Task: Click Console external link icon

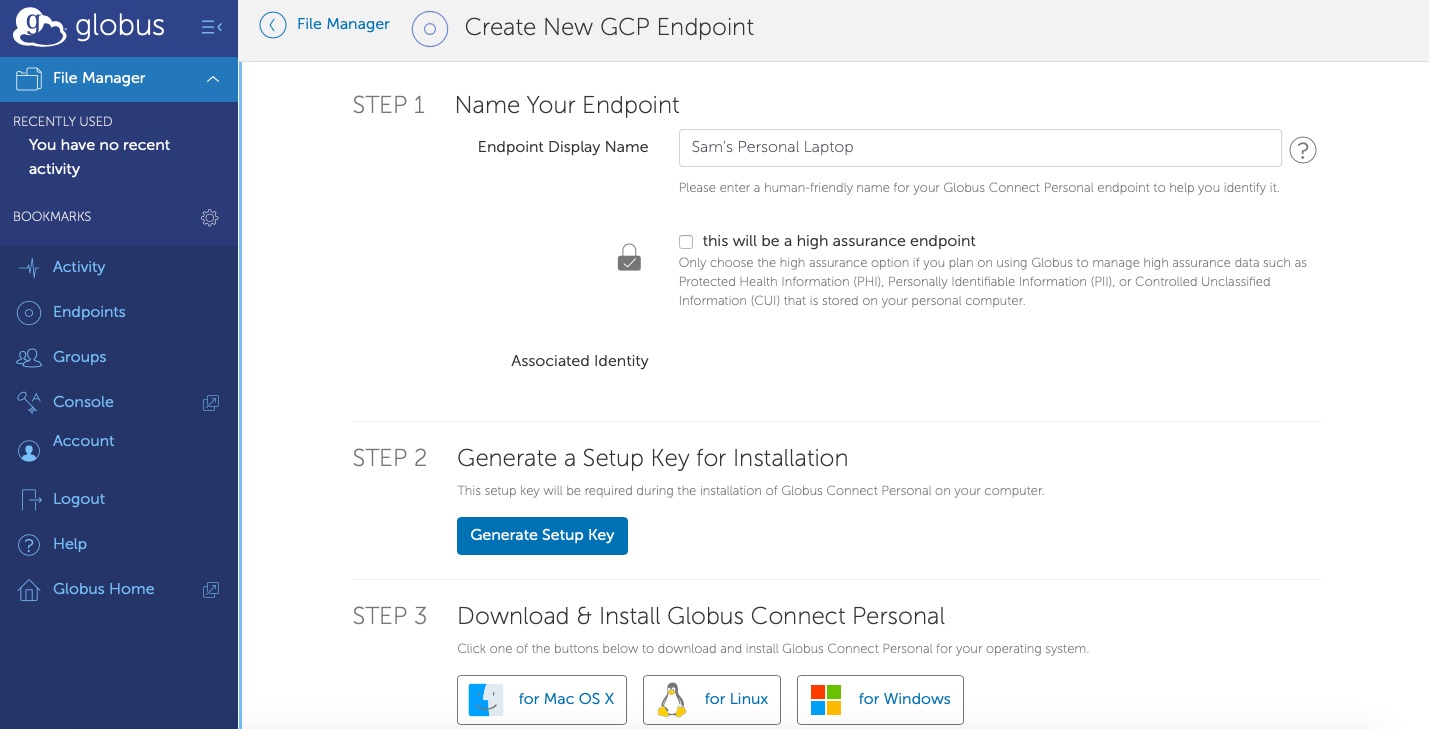Action: [x=211, y=403]
